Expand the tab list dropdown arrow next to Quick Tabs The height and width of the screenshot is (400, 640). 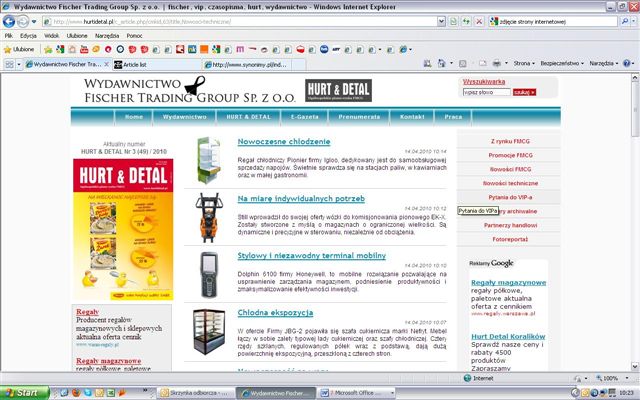point(19,64)
